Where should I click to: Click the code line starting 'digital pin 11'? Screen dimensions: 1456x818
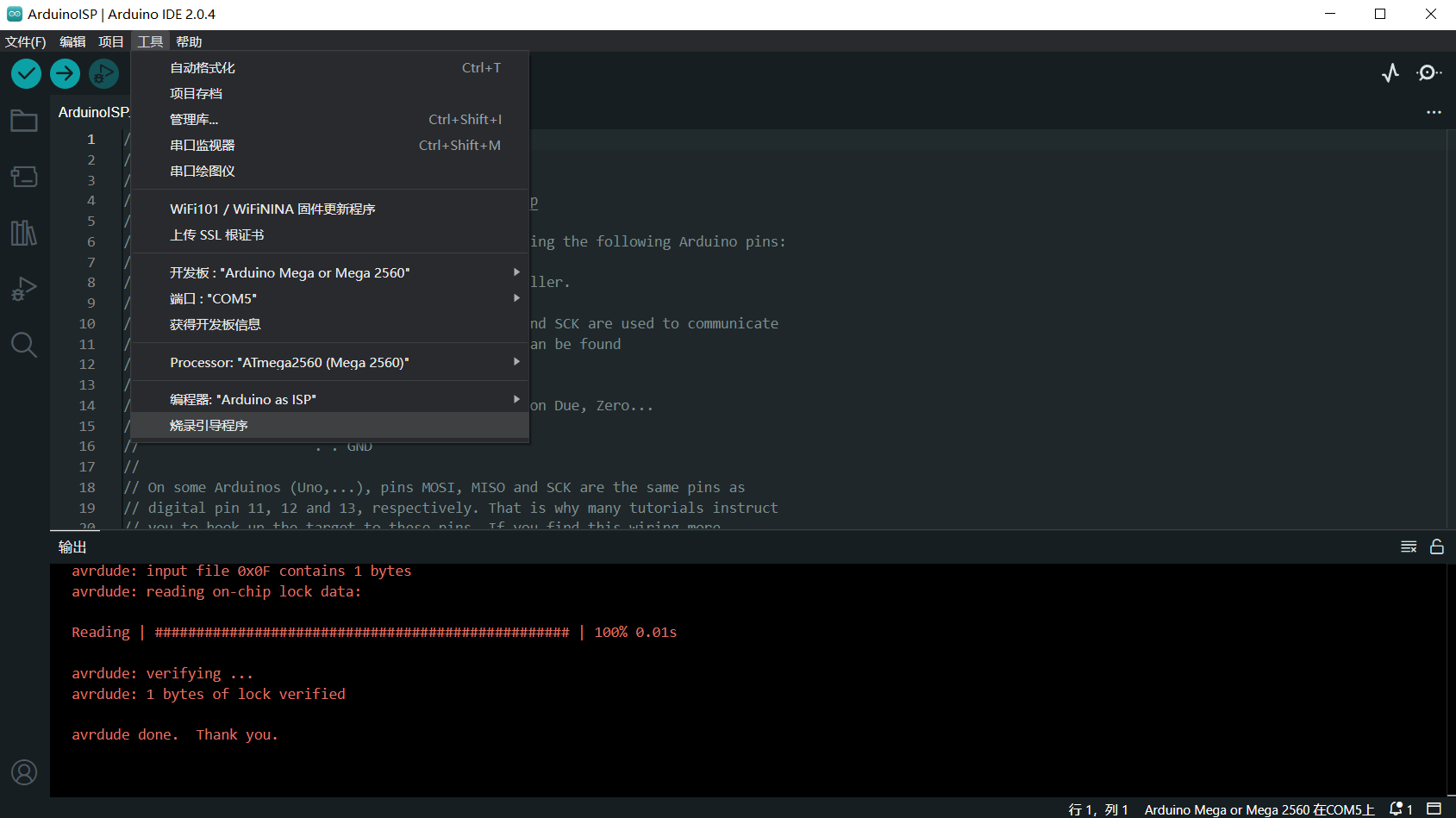point(451,509)
